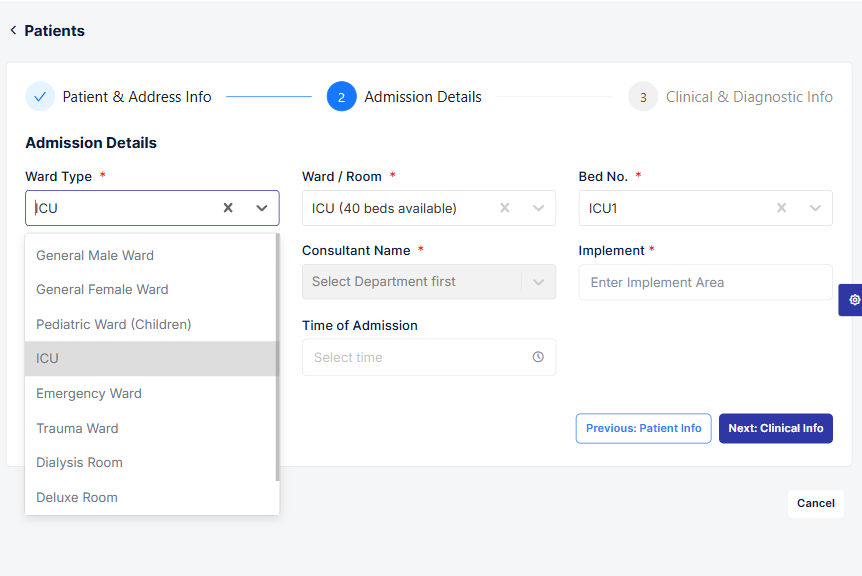Click the clock icon in Time of Admission

[x=538, y=357]
